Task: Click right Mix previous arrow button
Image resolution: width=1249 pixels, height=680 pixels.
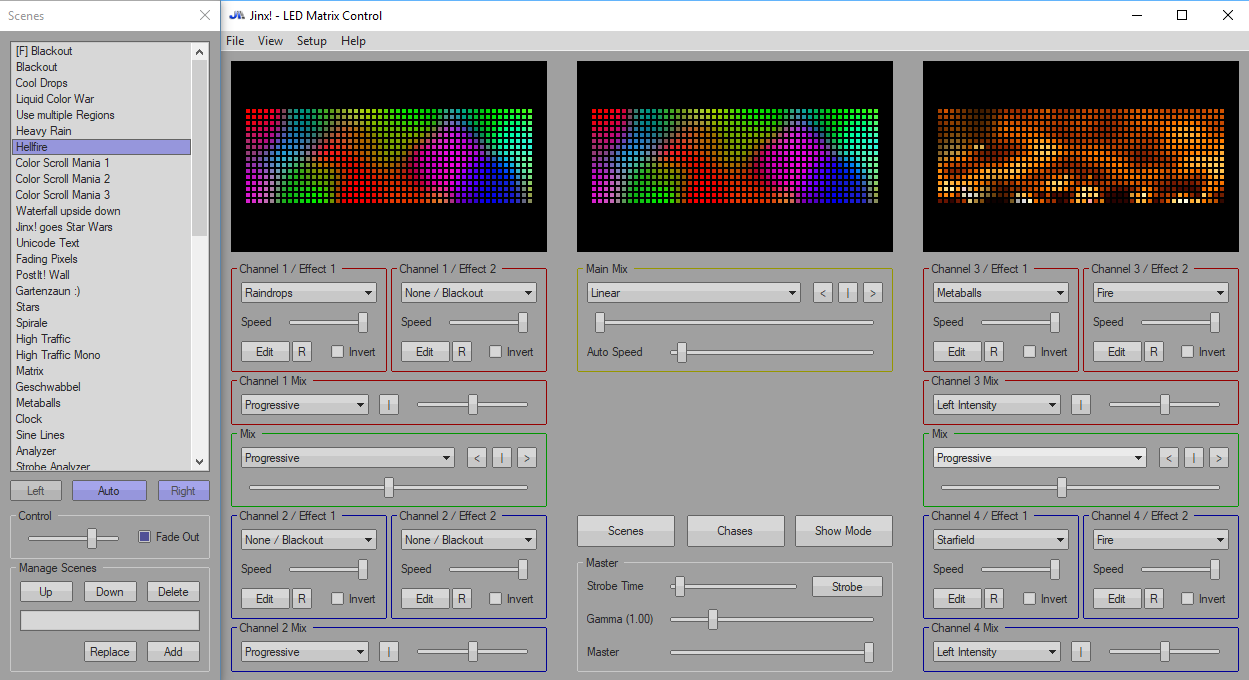Action: coord(1169,458)
